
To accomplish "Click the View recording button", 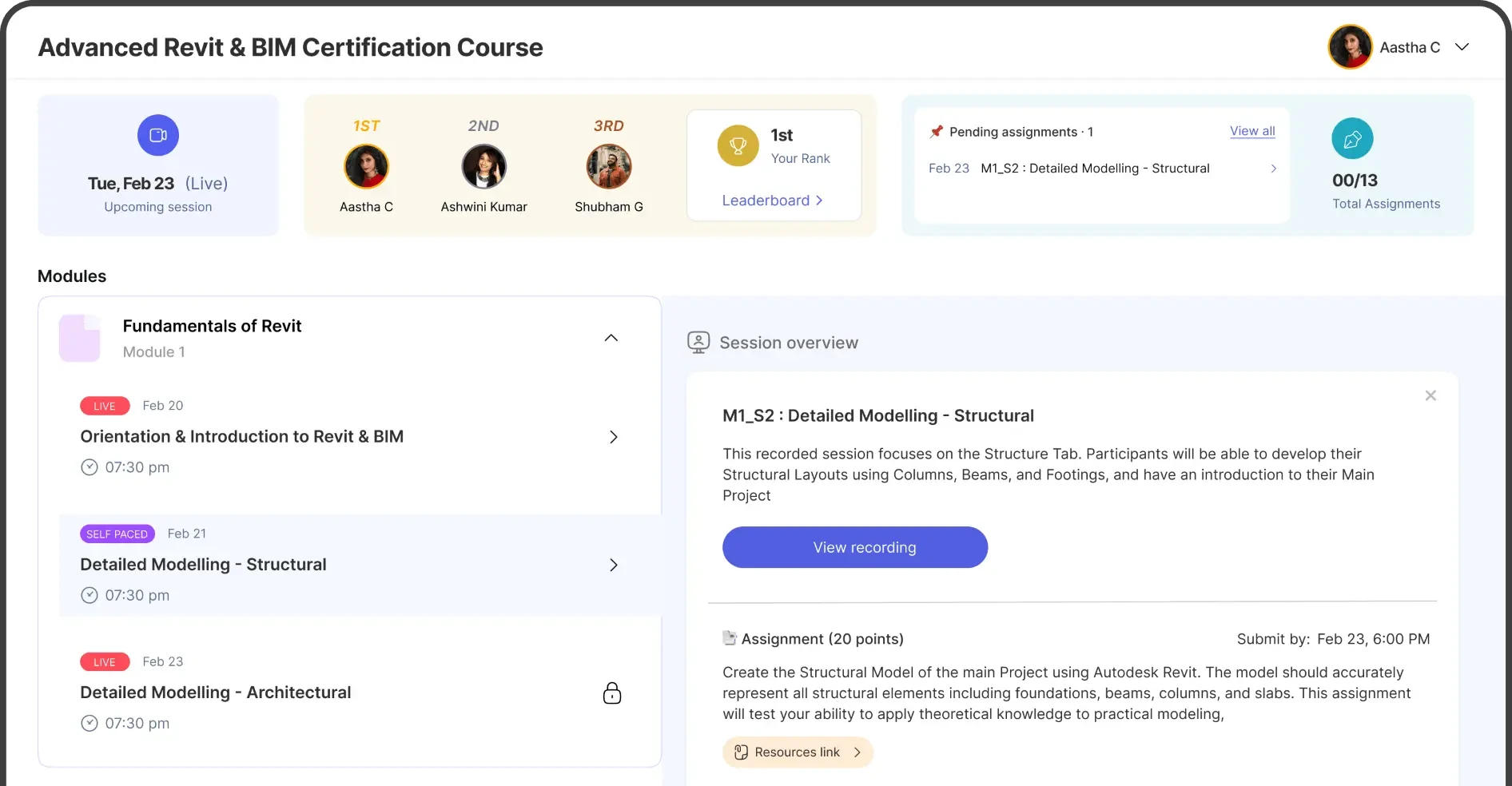I will (x=855, y=547).
